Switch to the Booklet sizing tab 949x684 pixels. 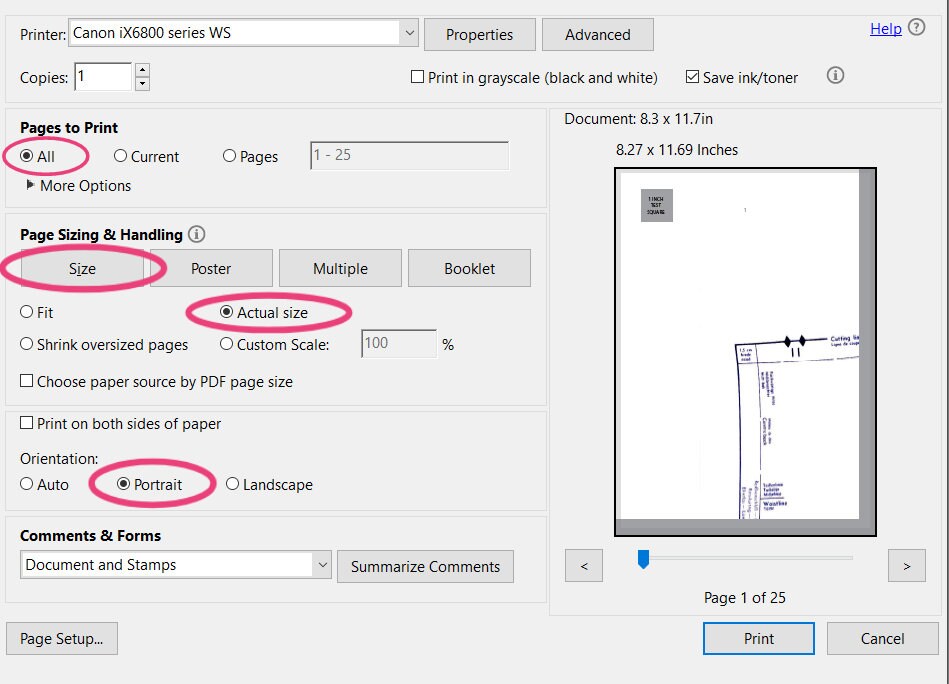coord(470,268)
